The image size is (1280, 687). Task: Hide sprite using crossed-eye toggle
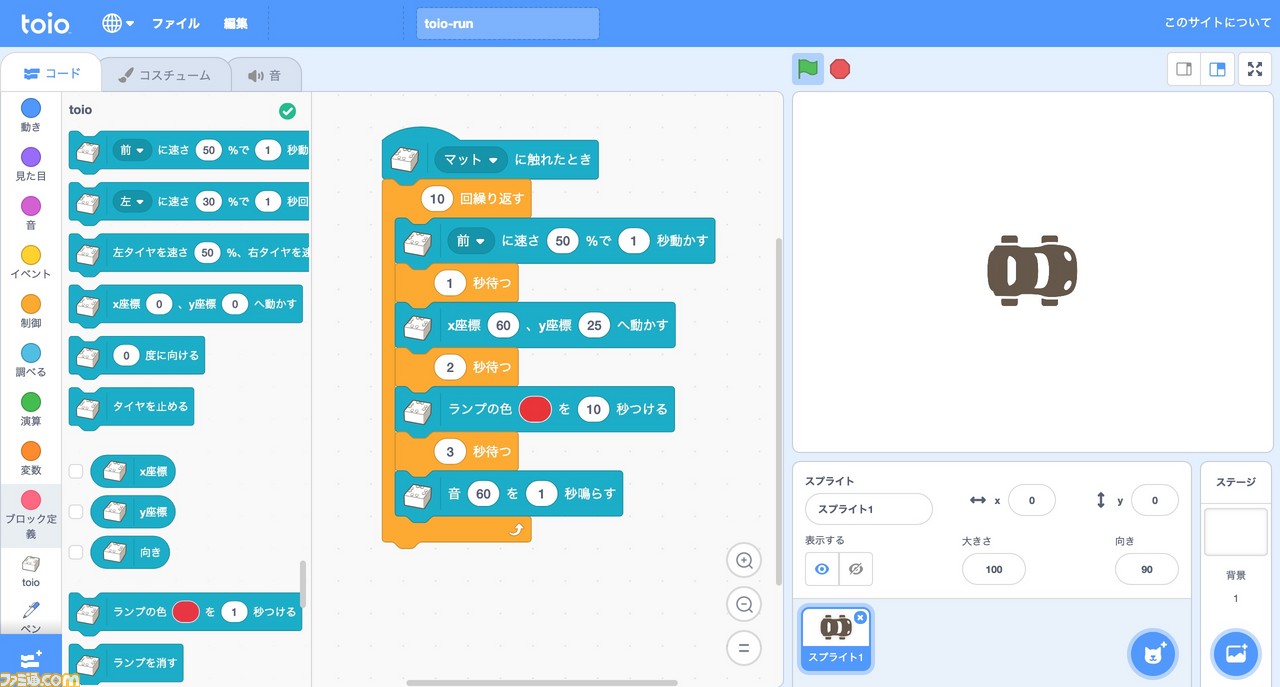tap(855, 569)
